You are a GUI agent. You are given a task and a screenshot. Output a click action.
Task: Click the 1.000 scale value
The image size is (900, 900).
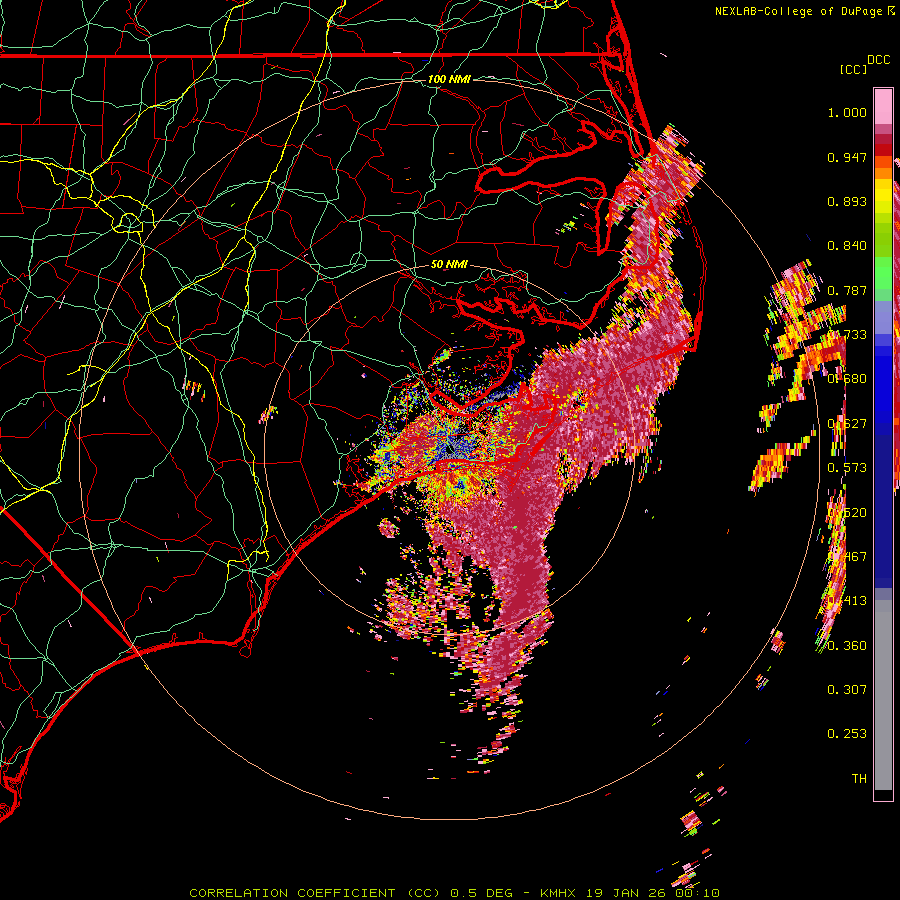847,112
